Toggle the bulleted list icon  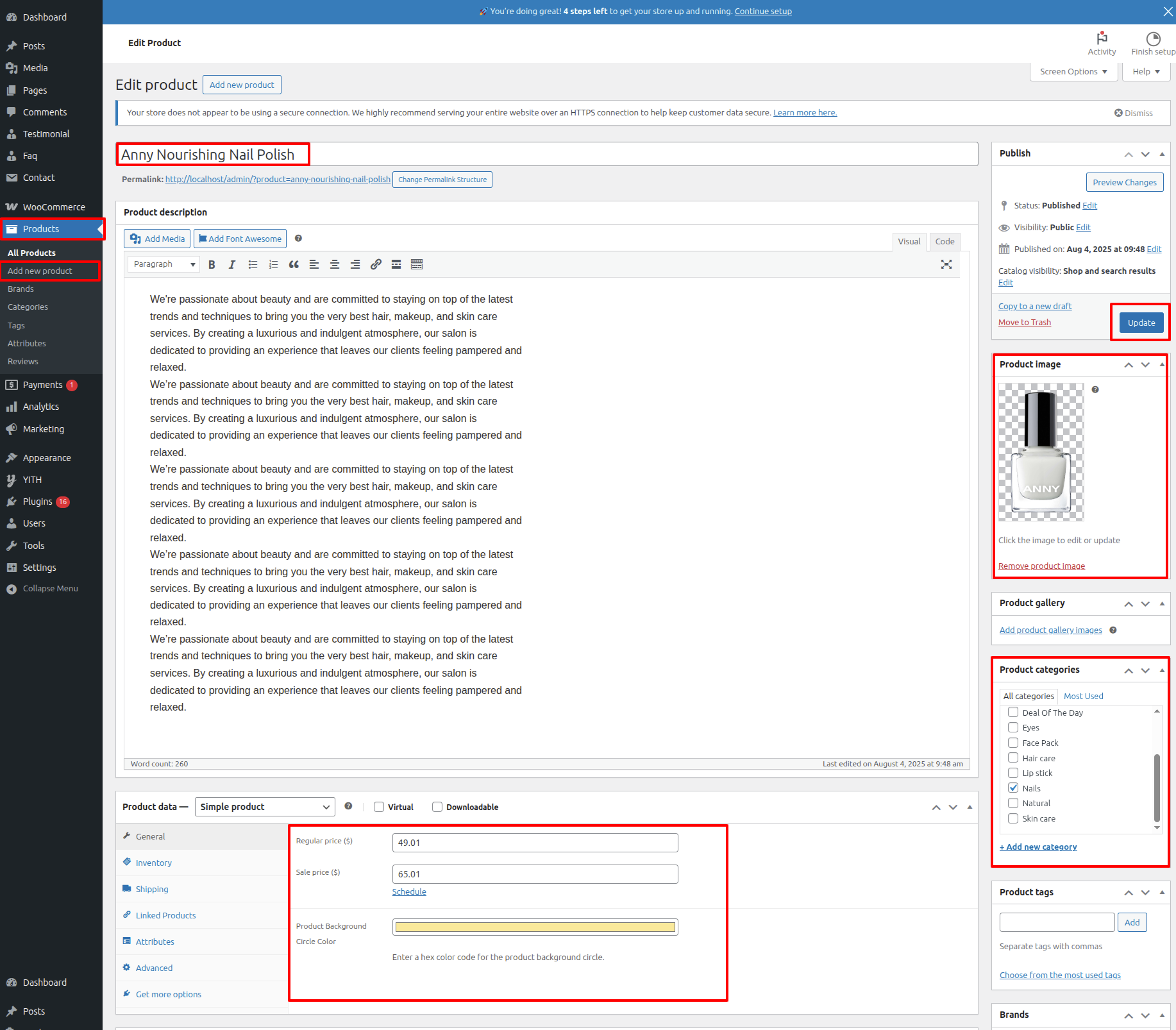click(253, 264)
